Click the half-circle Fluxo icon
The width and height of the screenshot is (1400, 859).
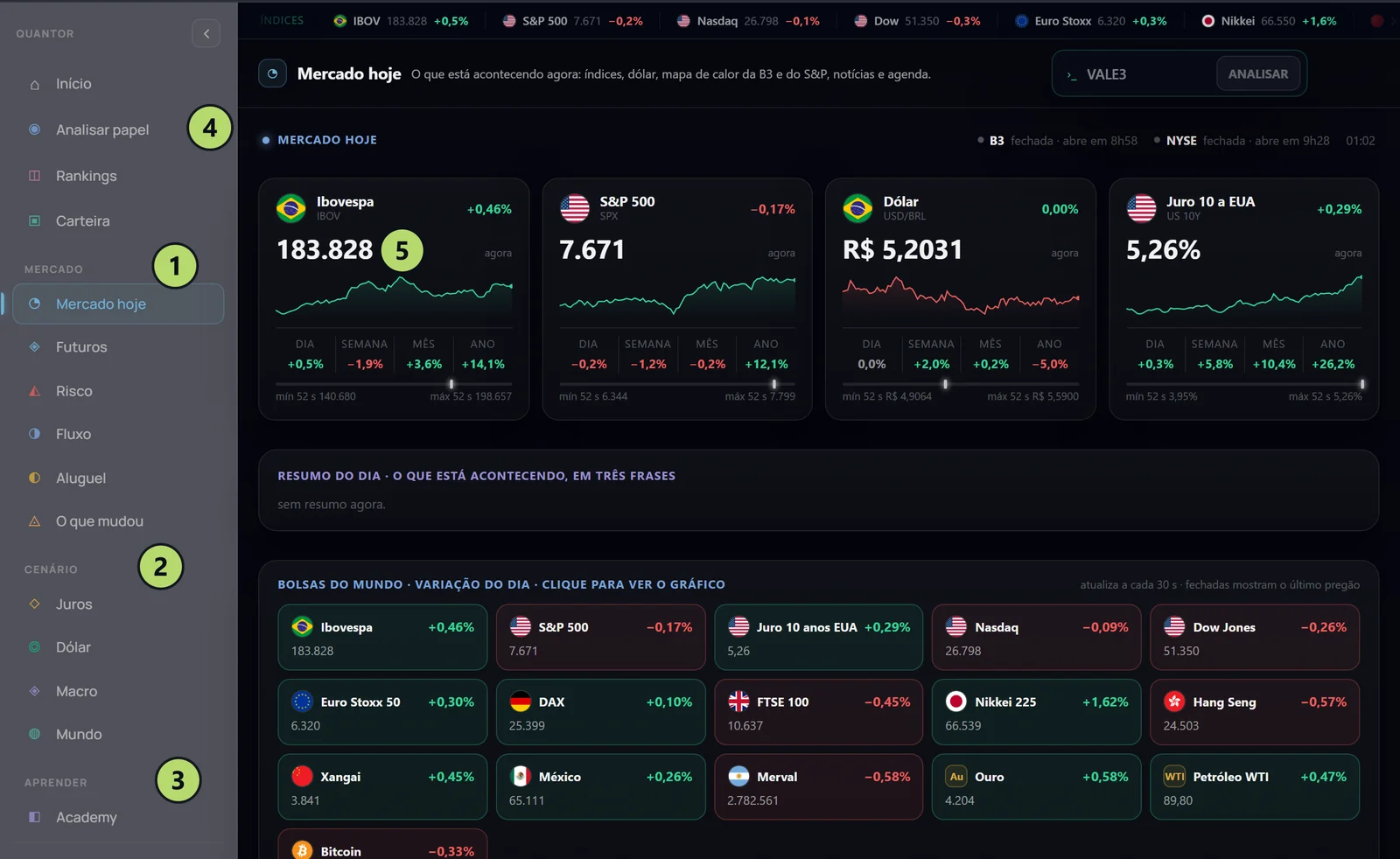tap(35, 434)
